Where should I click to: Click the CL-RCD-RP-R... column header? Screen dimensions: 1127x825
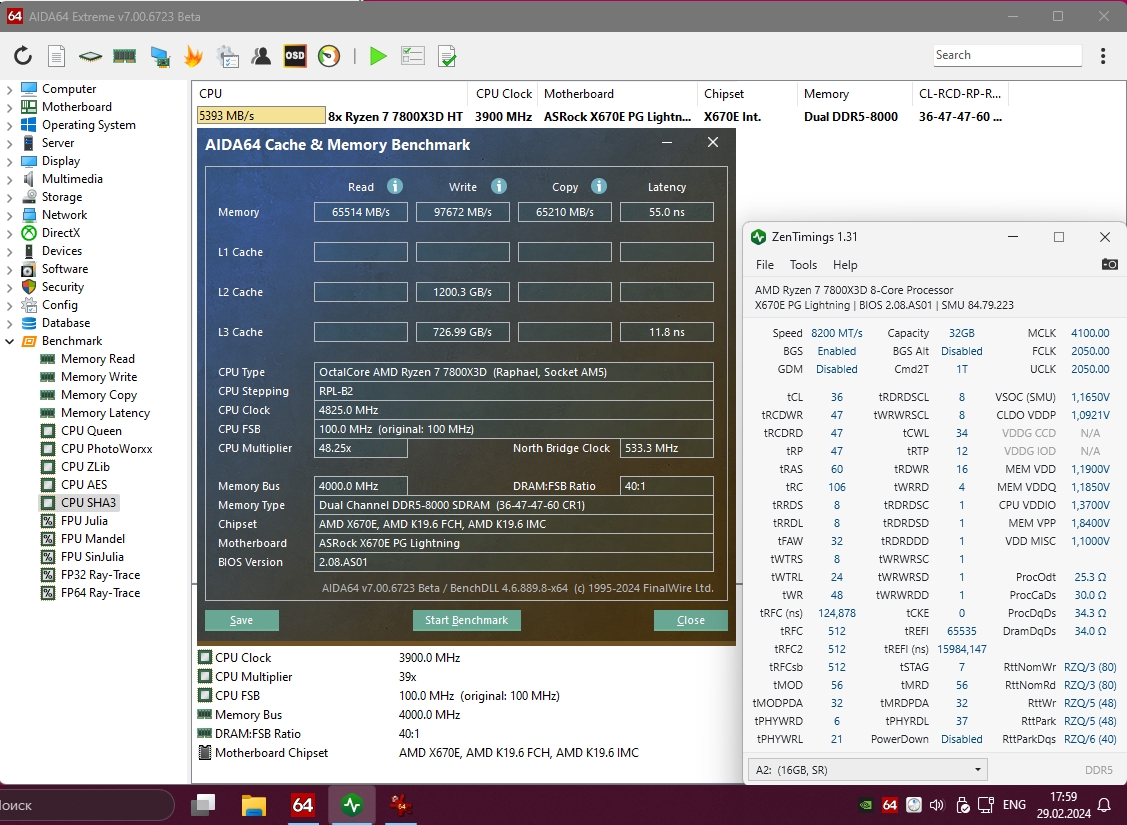point(960,93)
